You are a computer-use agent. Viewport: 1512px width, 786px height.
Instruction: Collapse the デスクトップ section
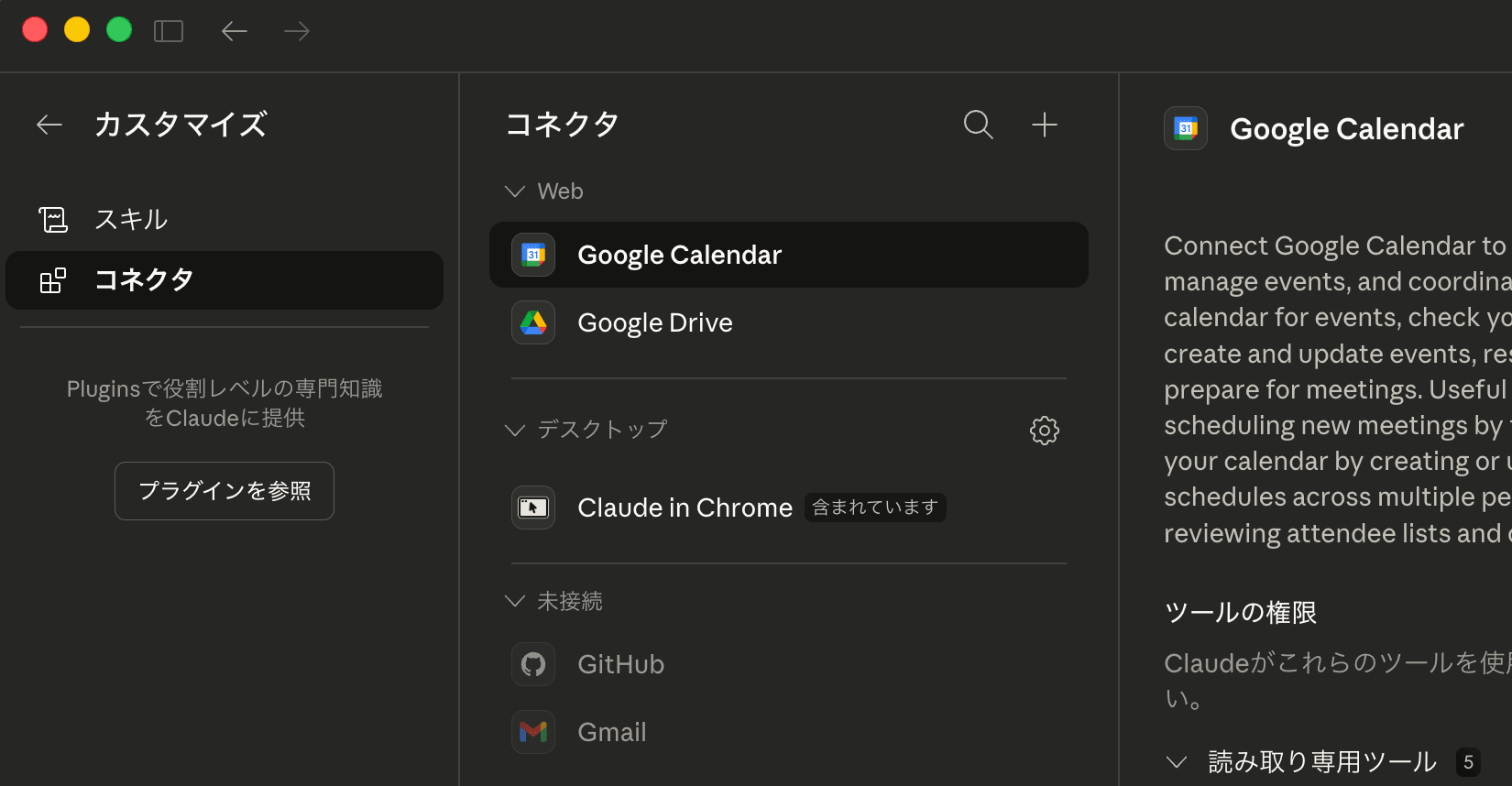[x=515, y=430]
